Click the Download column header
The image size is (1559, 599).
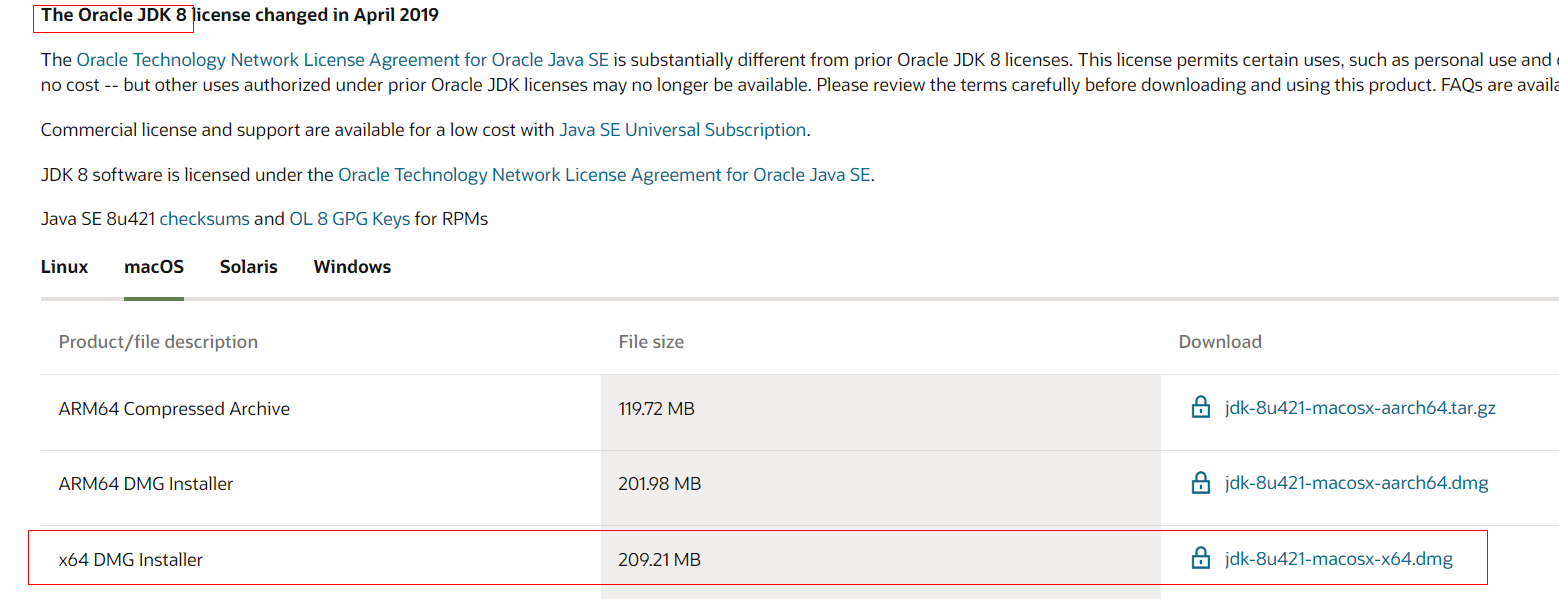1220,342
